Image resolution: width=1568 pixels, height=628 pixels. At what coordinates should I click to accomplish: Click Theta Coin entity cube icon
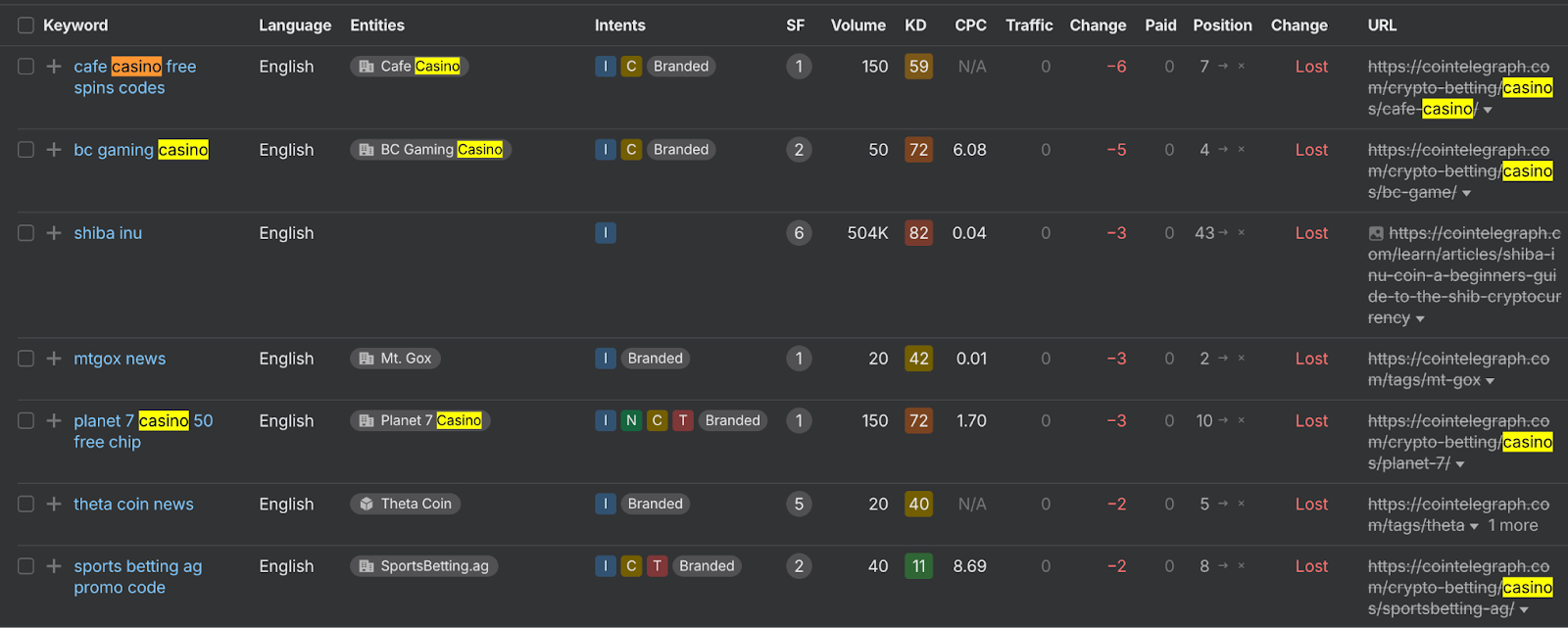[x=367, y=504]
